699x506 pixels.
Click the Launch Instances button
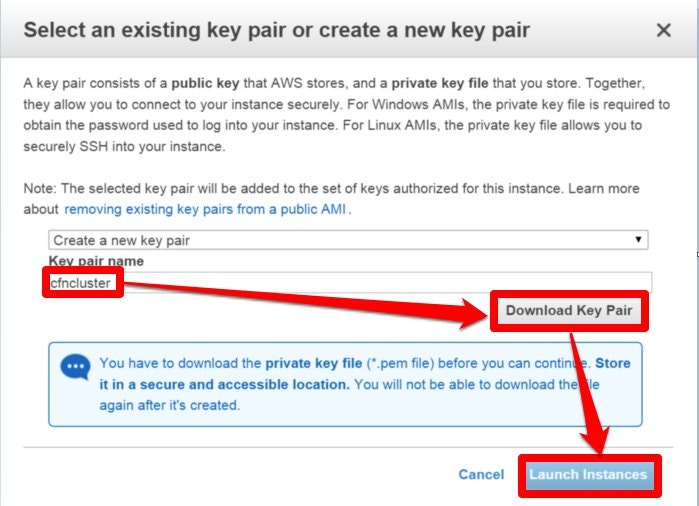(x=588, y=475)
